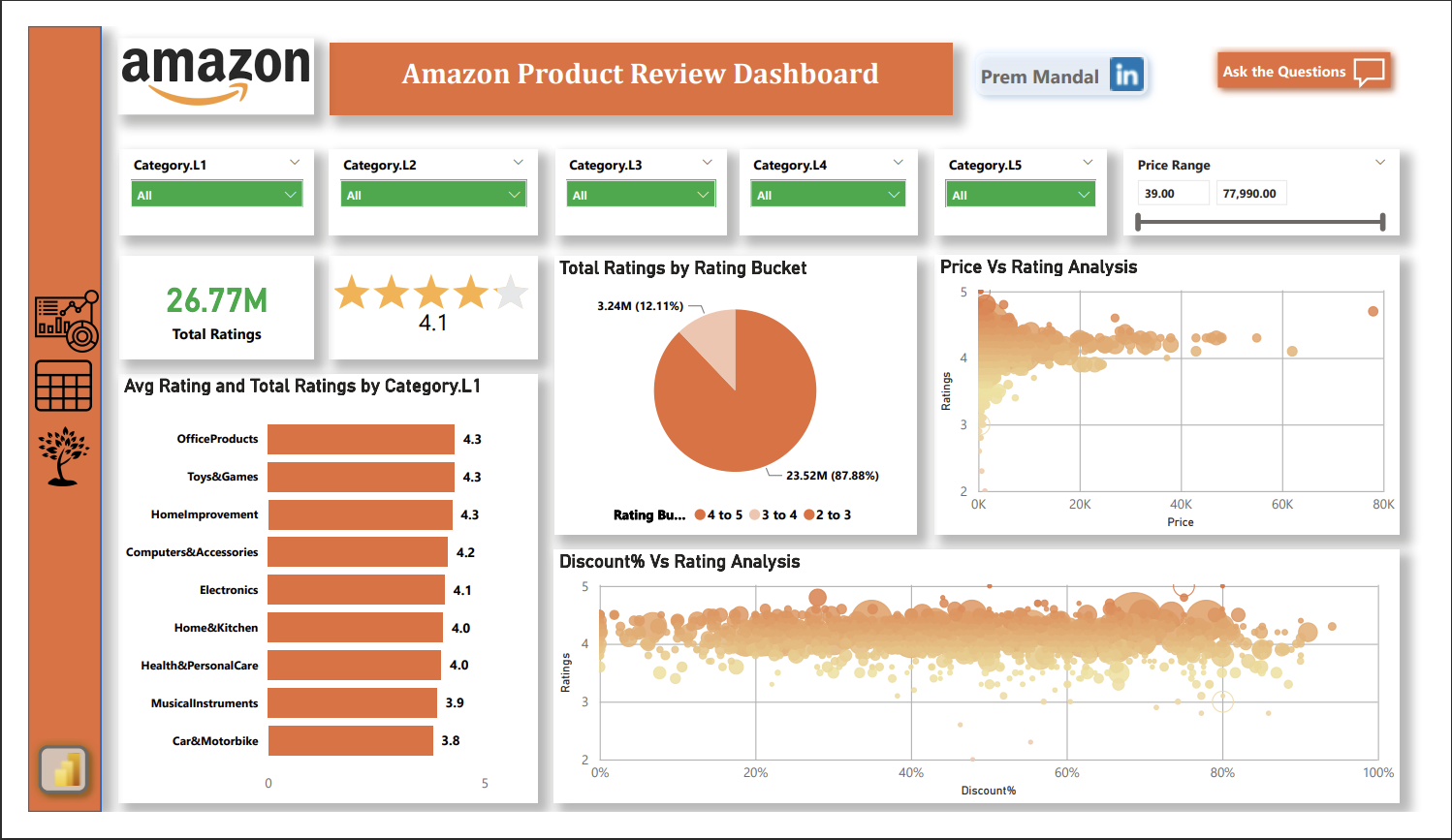Open the Category.L2 All dropdown
This screenshot has width=1452, height=840.
coord(433,195)
